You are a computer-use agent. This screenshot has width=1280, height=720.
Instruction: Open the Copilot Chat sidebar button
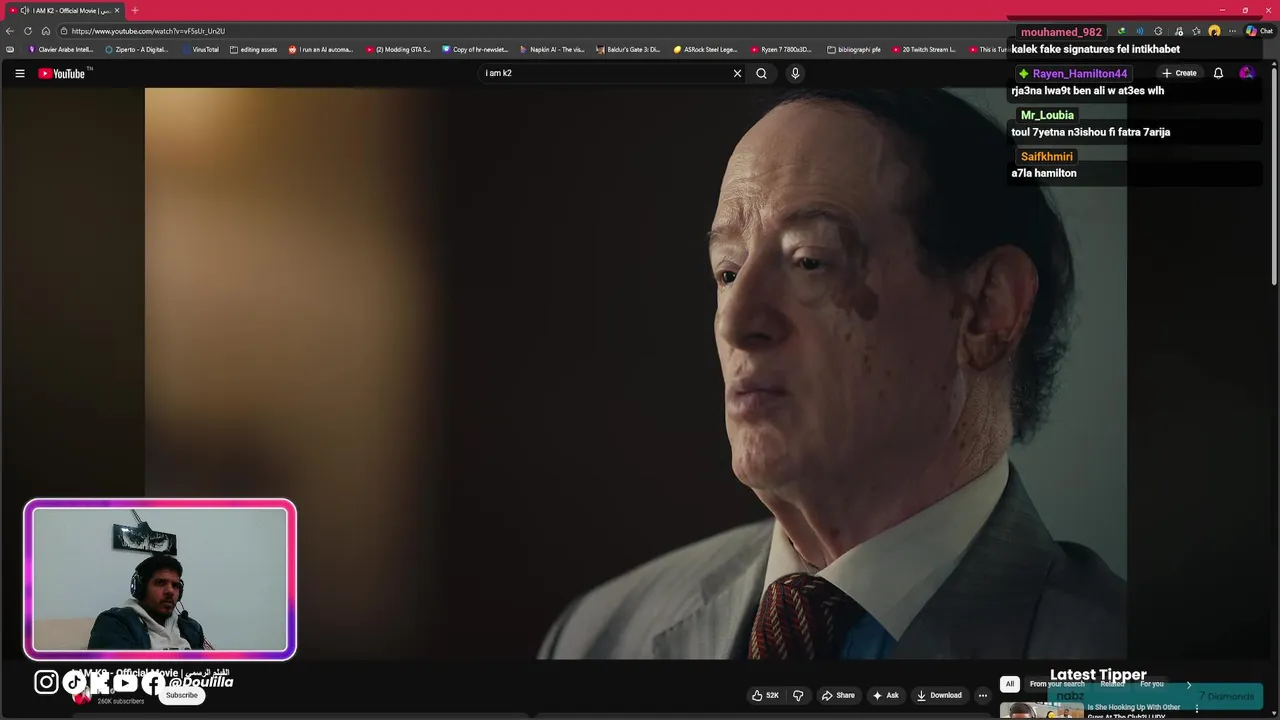(x=1258, y=31)
